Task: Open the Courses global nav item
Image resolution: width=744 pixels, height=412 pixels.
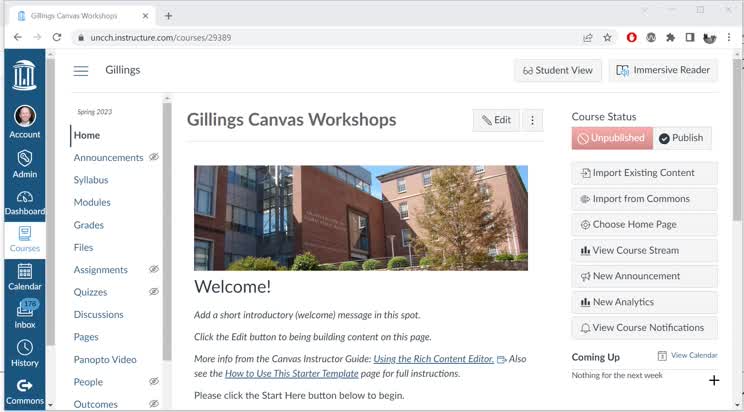Action: pos(25,240)
